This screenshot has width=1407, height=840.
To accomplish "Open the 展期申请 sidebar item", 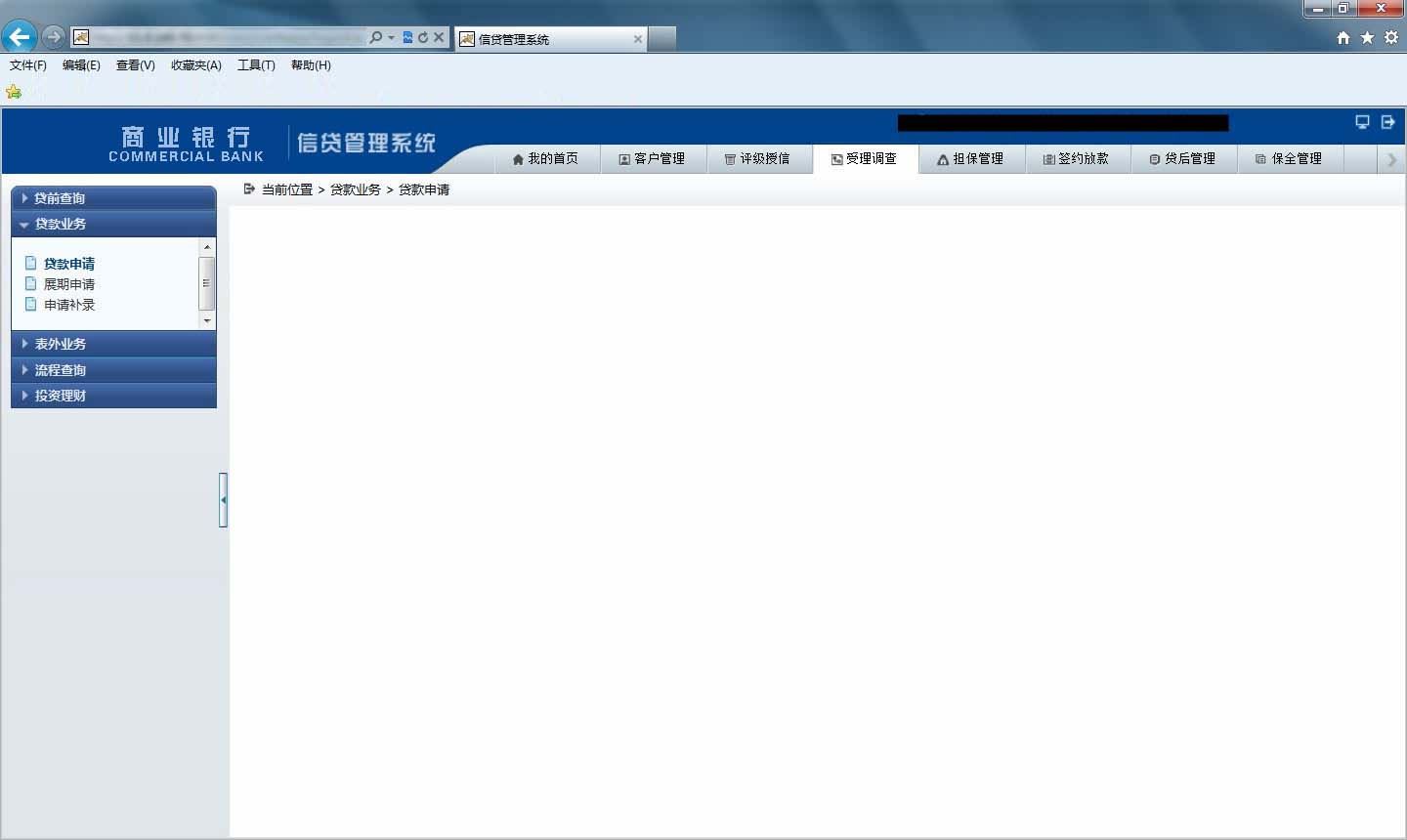I will coord(68,284).
